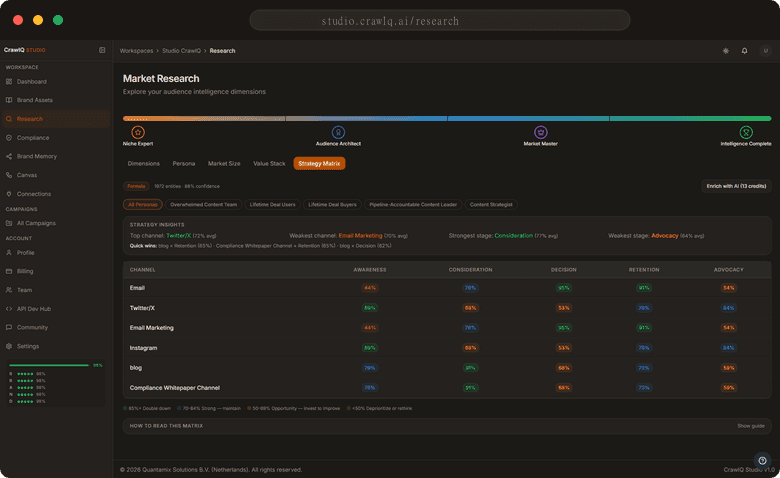This screenshot has height=478, width=780.
Task: Click the Intelligence Complete badge icon
Action: (x=746, y=132)
